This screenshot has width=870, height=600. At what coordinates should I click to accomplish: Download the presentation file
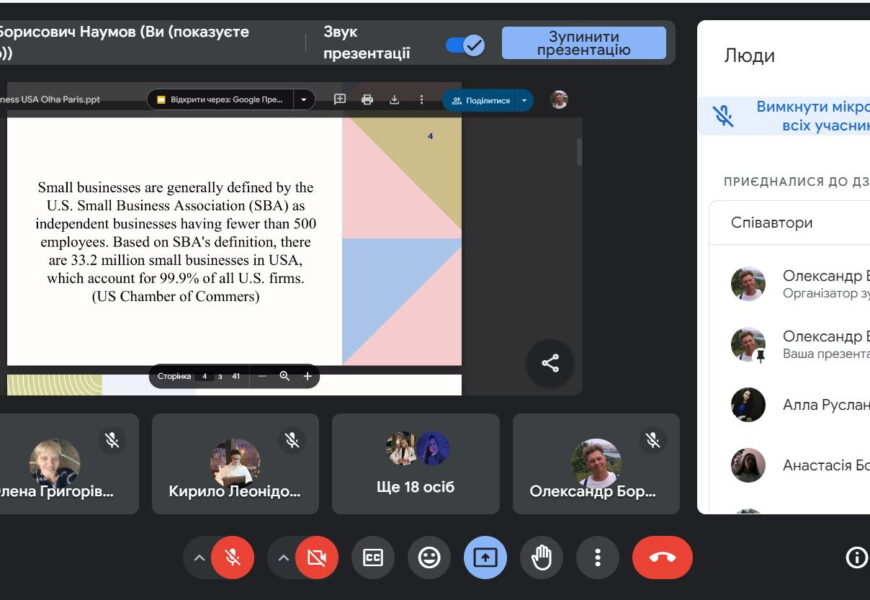pos(394,100)
